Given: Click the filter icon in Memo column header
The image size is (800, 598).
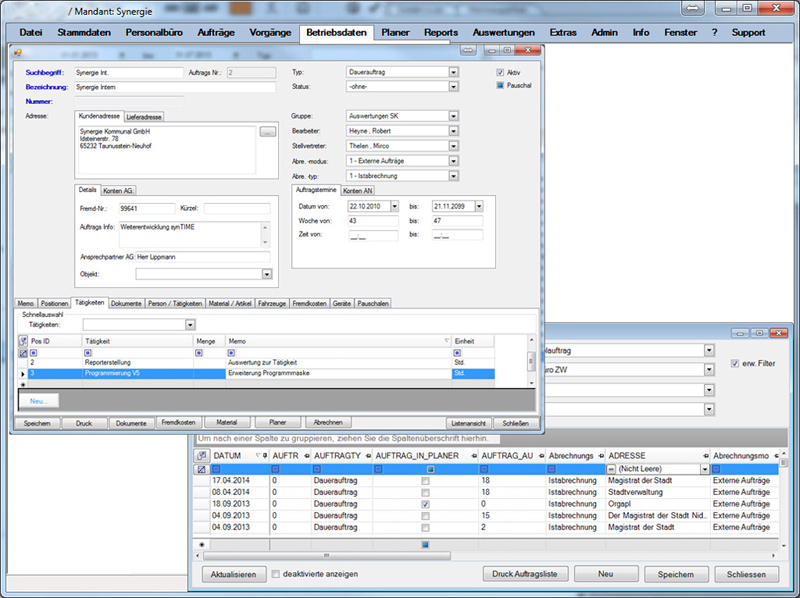Looking at the screenshot, I should tap(445, 341).
